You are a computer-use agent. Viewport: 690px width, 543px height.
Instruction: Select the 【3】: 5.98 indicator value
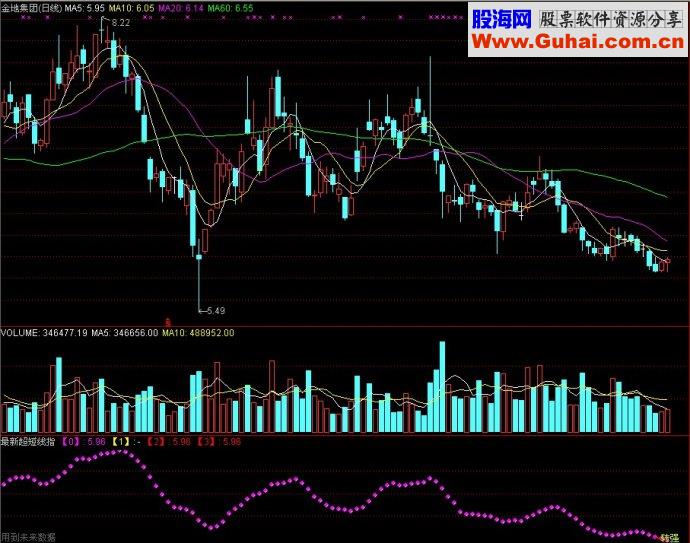218,441
